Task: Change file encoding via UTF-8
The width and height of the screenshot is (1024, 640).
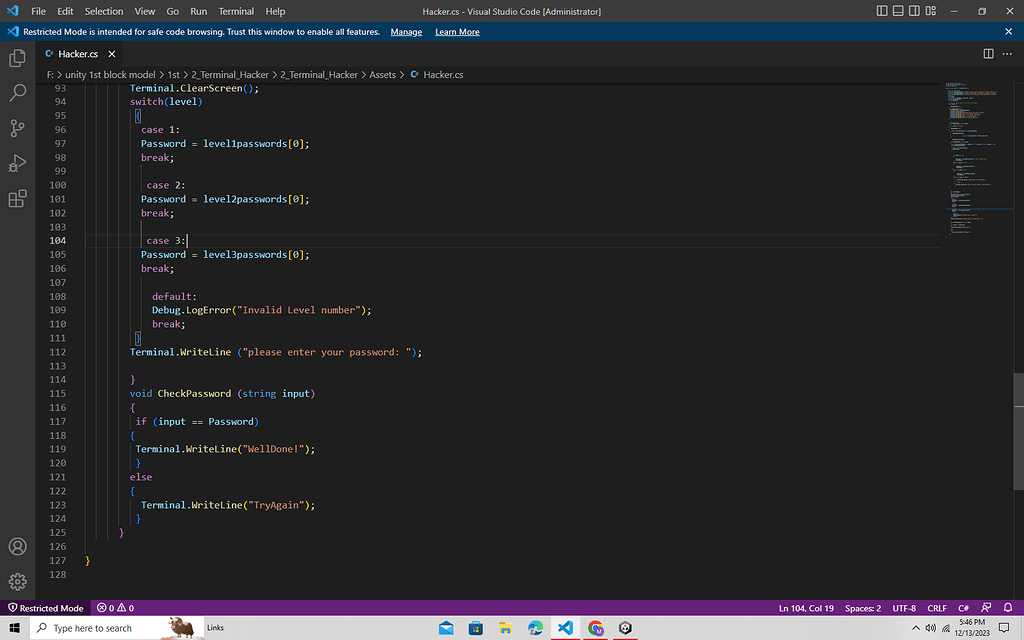Action: (x=904, y=608)
